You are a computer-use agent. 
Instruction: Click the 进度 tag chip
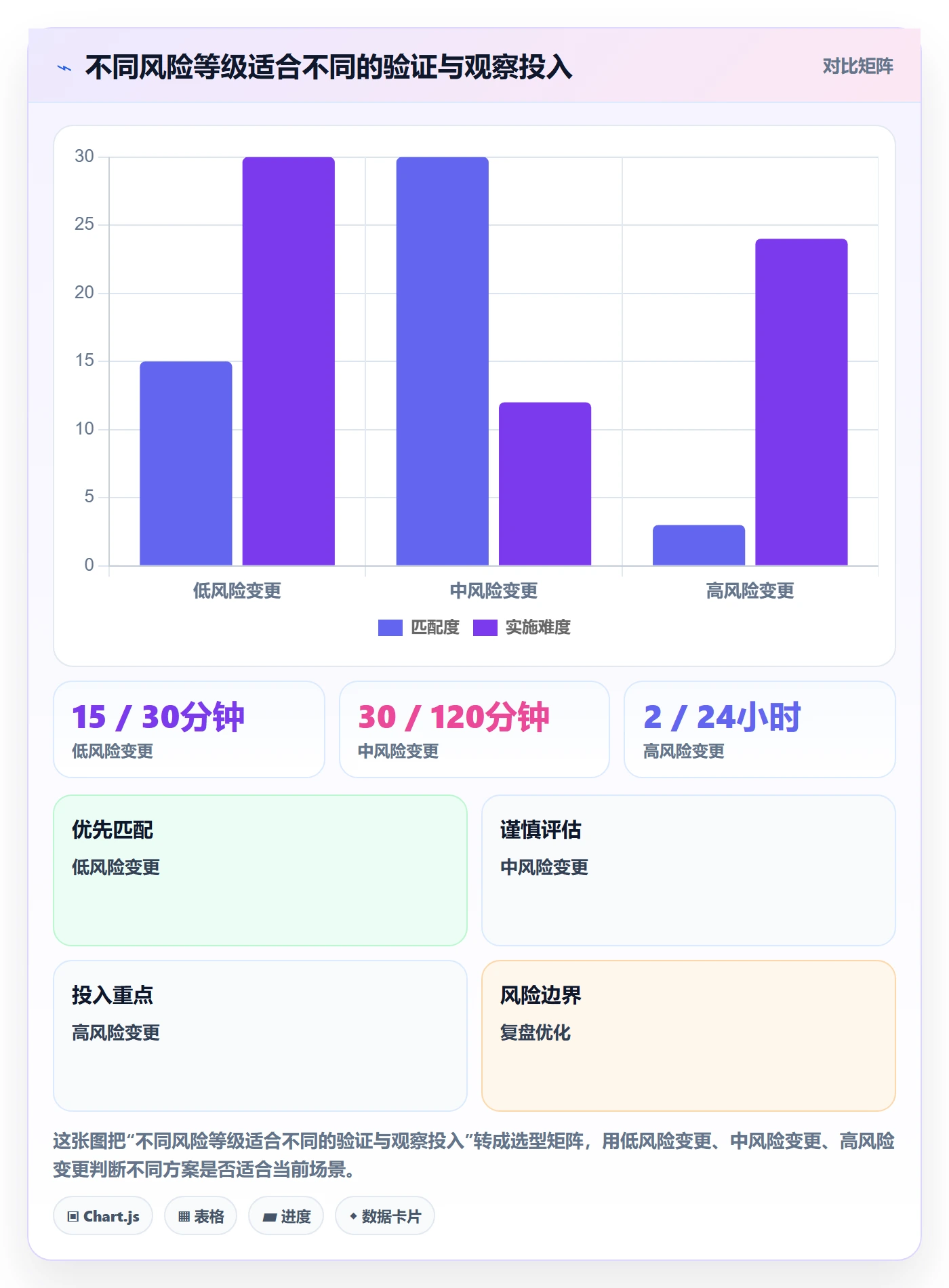point(286,1216)
